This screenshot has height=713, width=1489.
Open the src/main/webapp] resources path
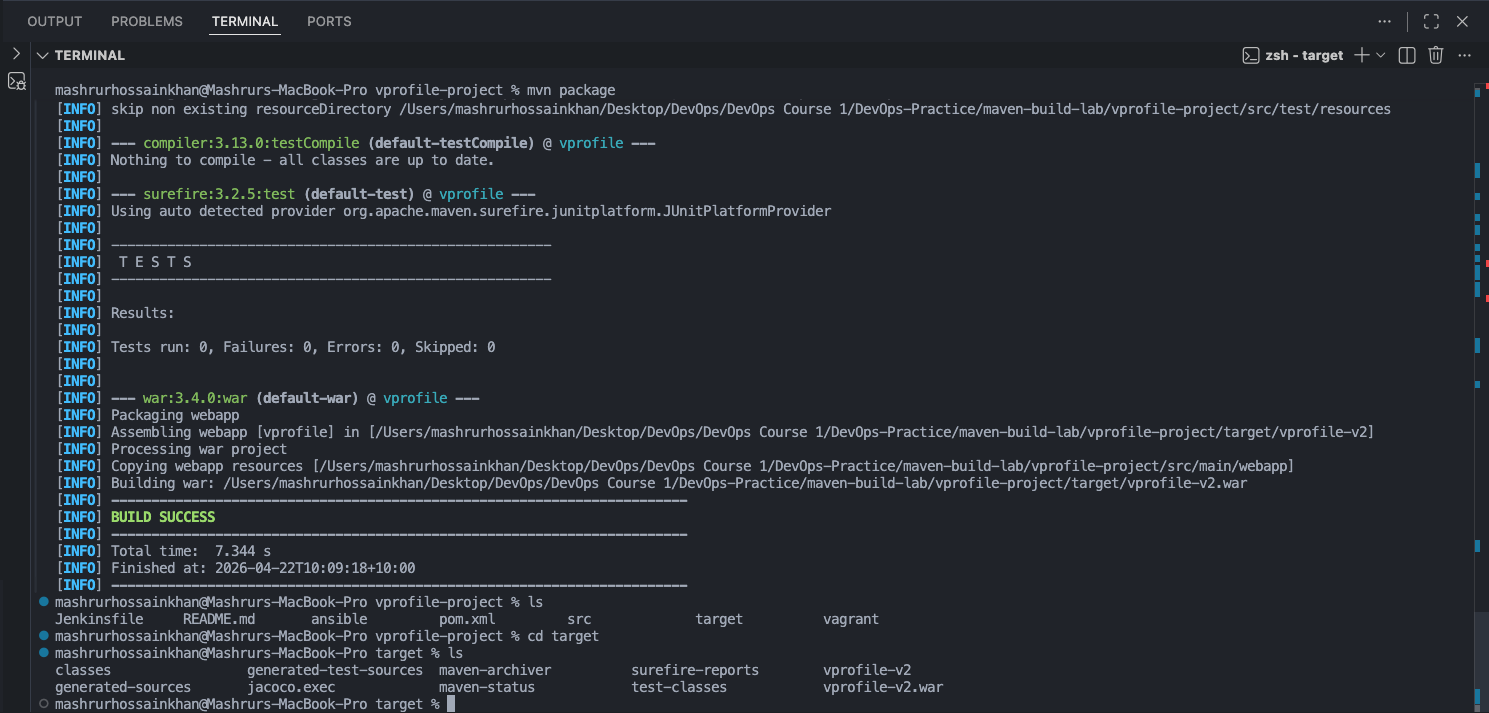[x=804, y=466]
